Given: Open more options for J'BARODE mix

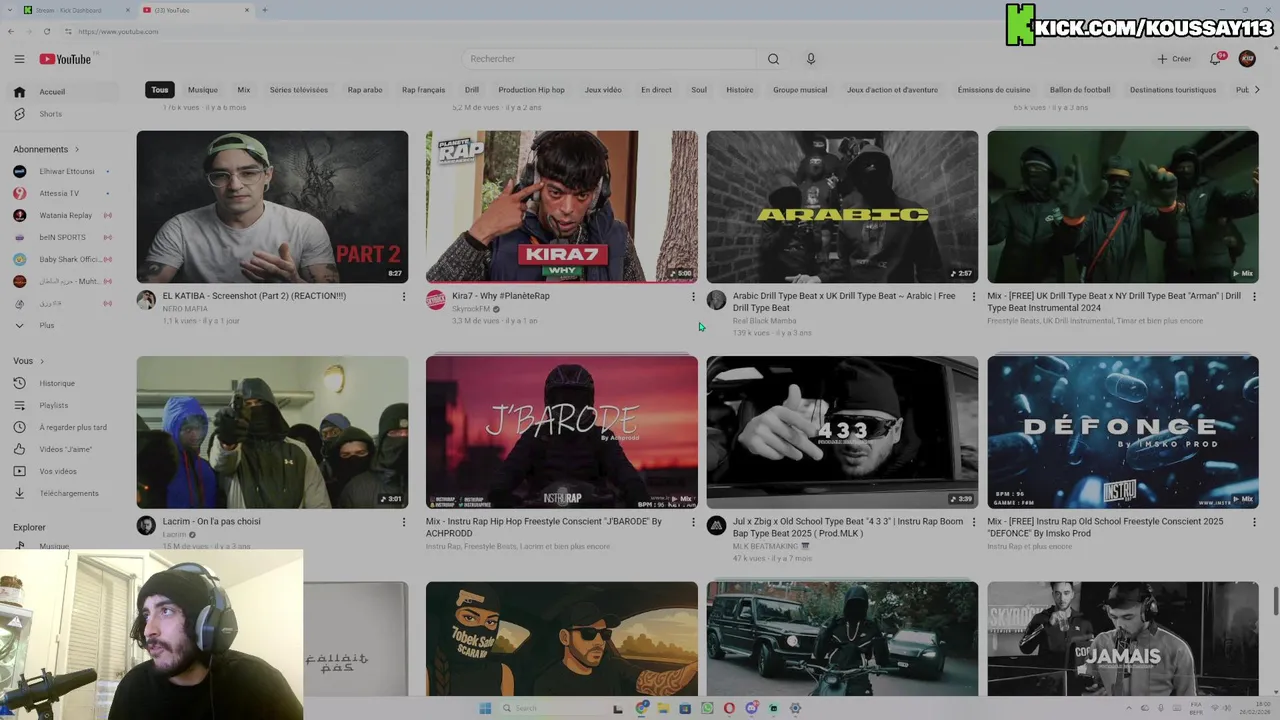Looking at the screenshot, I should [x=693, y=522].
